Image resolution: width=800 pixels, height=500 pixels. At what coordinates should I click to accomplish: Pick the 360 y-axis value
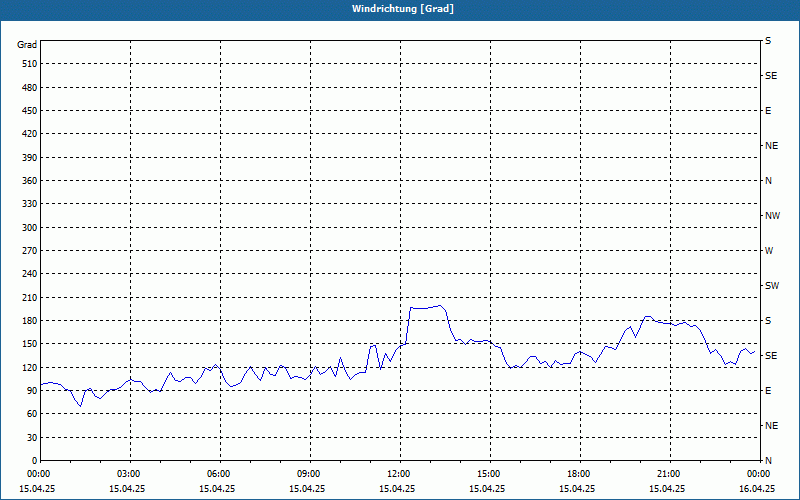30,181
